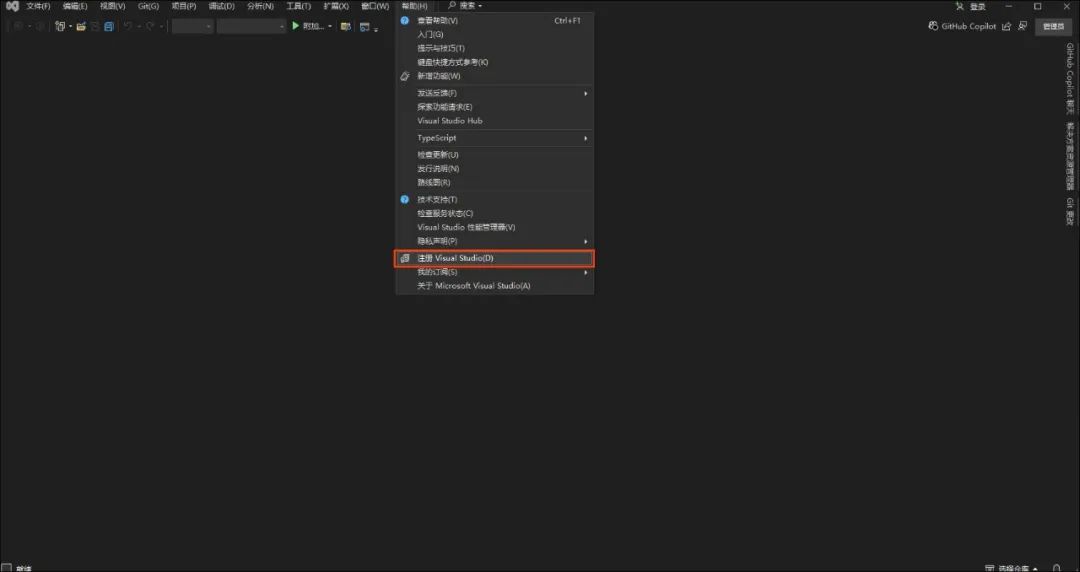Image resolution: width=1080 pixels, height=572 pixels.
Task: Select Visual Studio Hub entry
Action: tap(495, 121)
